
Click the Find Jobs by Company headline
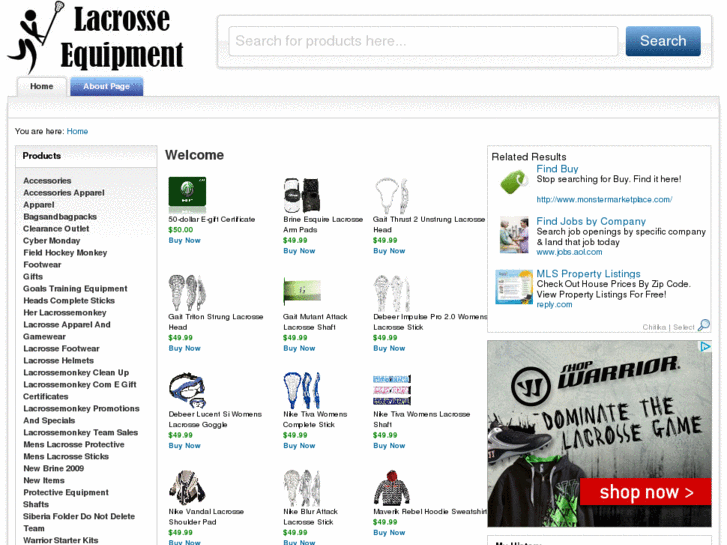pyautogui.click(x=591, y=221)
